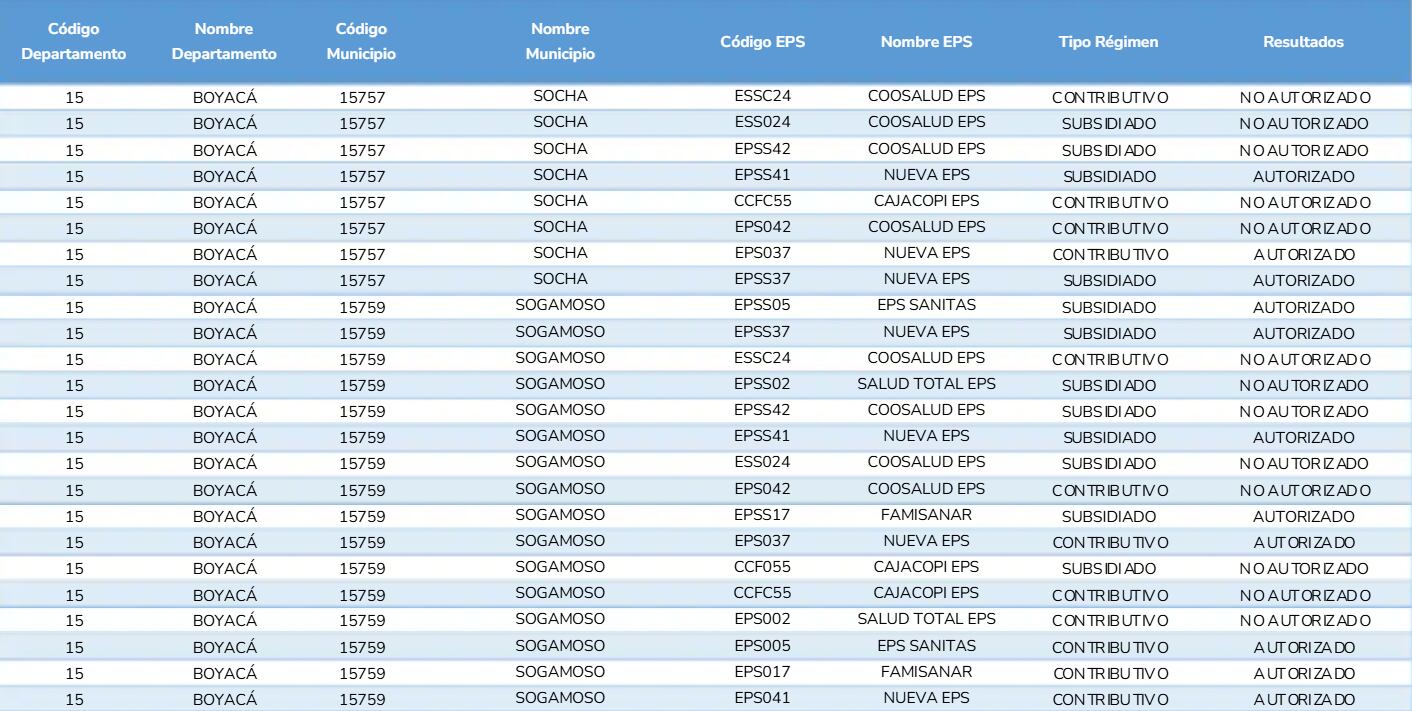This screenshot has height=711, width=1412.
Task: Select the EPS002 code cell
Action: [x=763, y=619]
